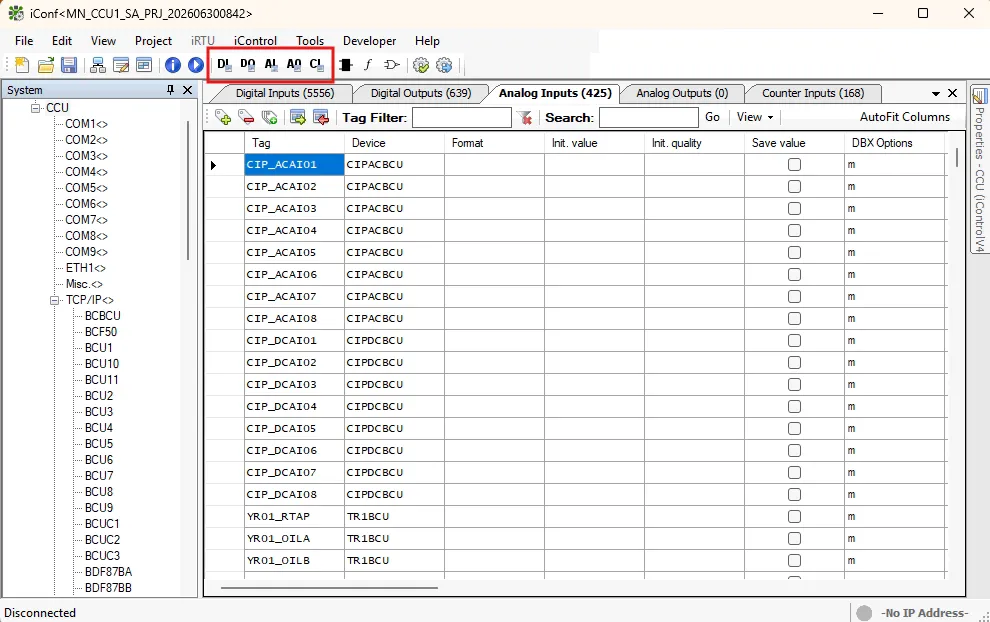Viewport: 990px width, 622px height.
Task: Open the CI counter inputs toolbar icon
Action: point(316,64)
